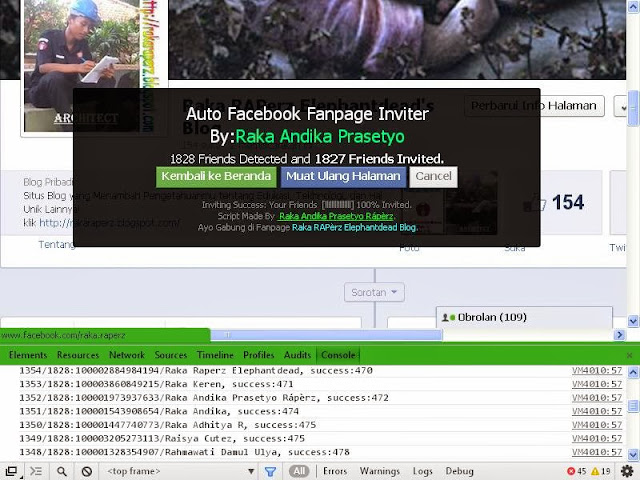Open the Sources tab

tap(171, 355)
